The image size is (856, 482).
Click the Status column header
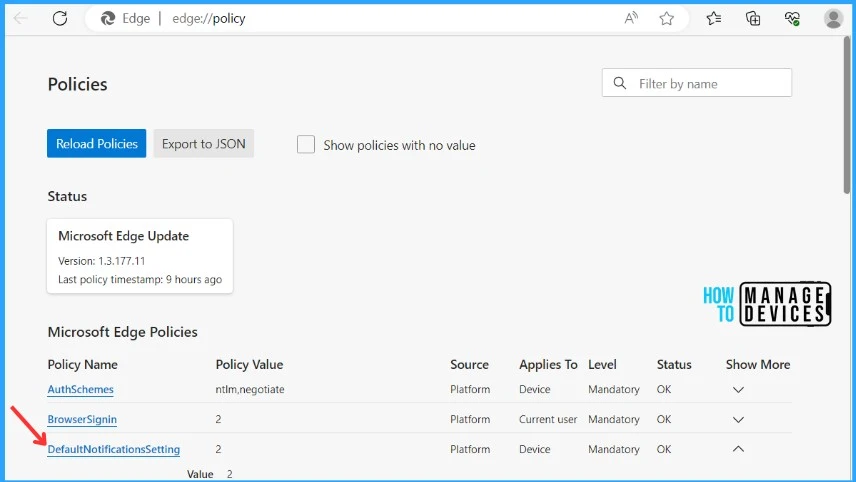tap(674, 365)
